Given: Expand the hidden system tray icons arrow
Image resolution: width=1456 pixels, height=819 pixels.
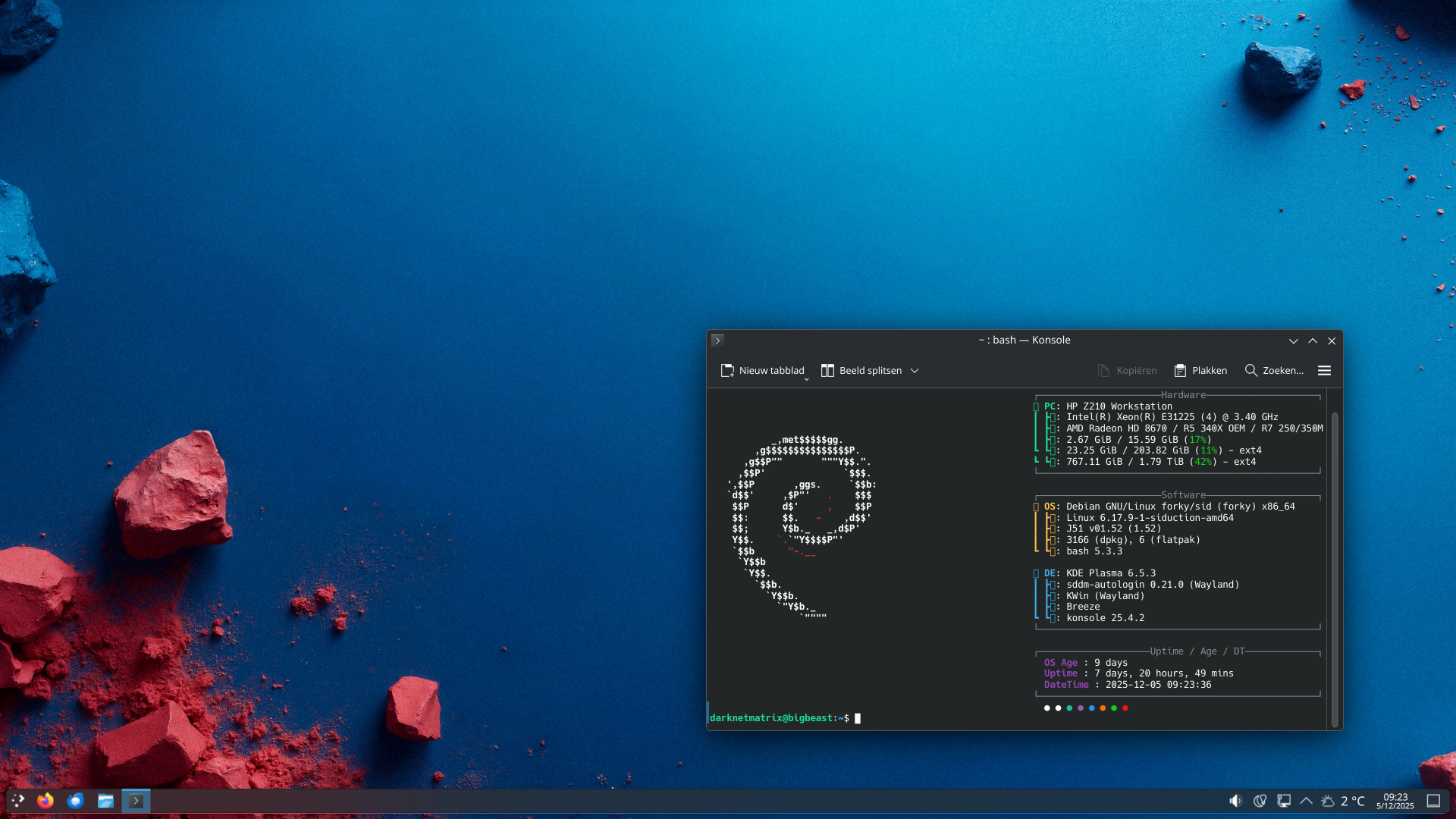Looking at the screenshot, I should [x=1306, y=801].
